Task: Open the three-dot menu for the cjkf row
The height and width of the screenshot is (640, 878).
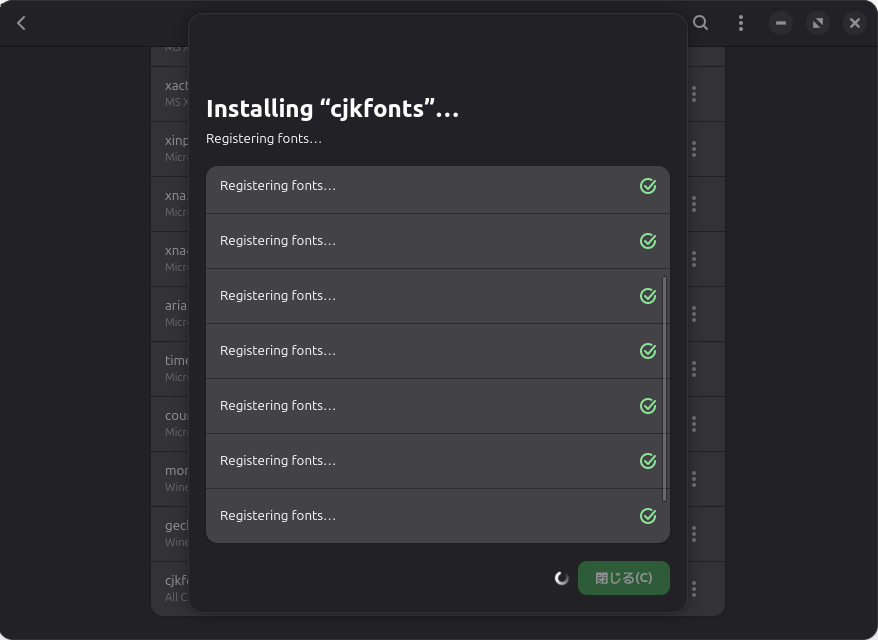Action: click(x=694, y=589)
